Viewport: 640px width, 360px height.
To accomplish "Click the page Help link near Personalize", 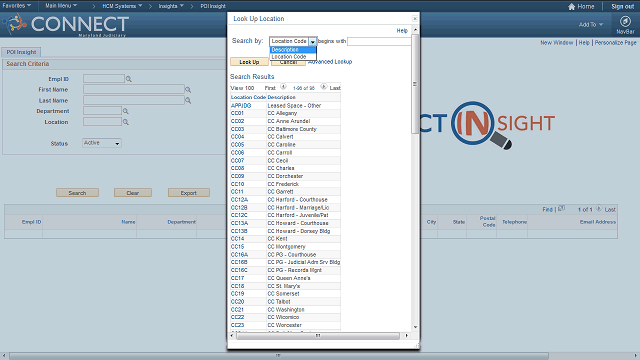I will 584,42.
